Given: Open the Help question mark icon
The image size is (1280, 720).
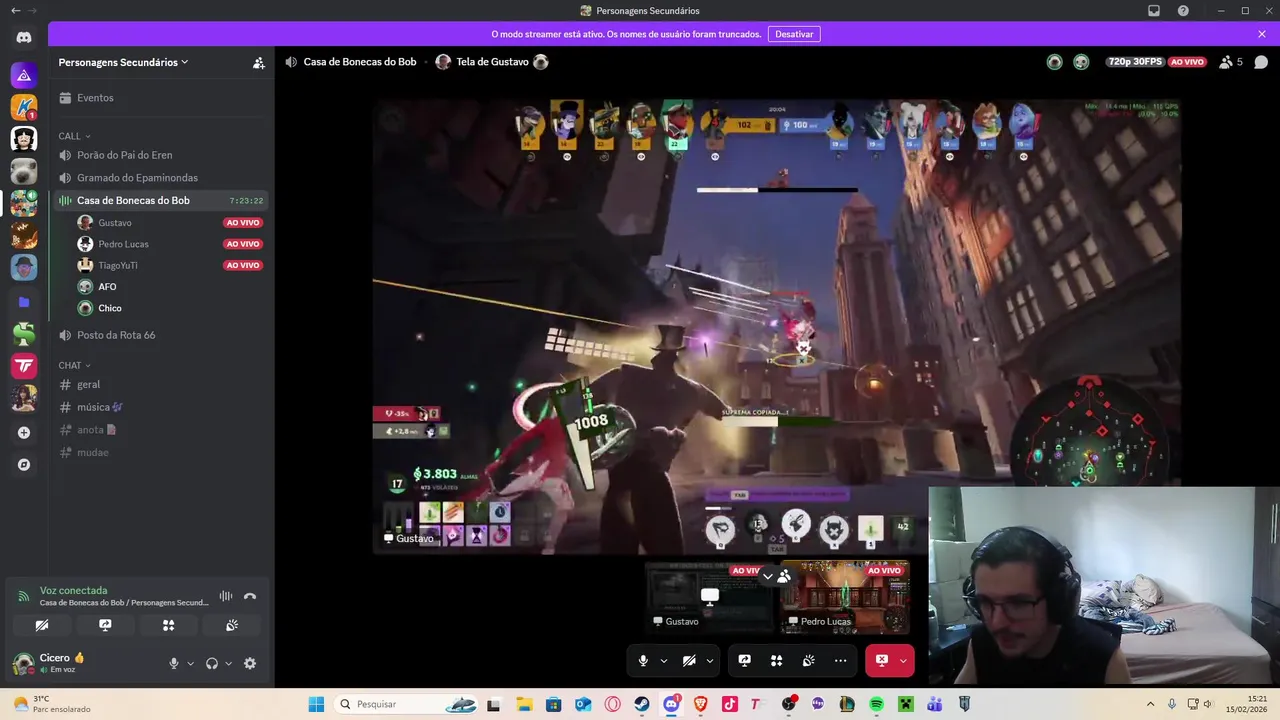Looking at the screenshot, I should click(1184, 11).
